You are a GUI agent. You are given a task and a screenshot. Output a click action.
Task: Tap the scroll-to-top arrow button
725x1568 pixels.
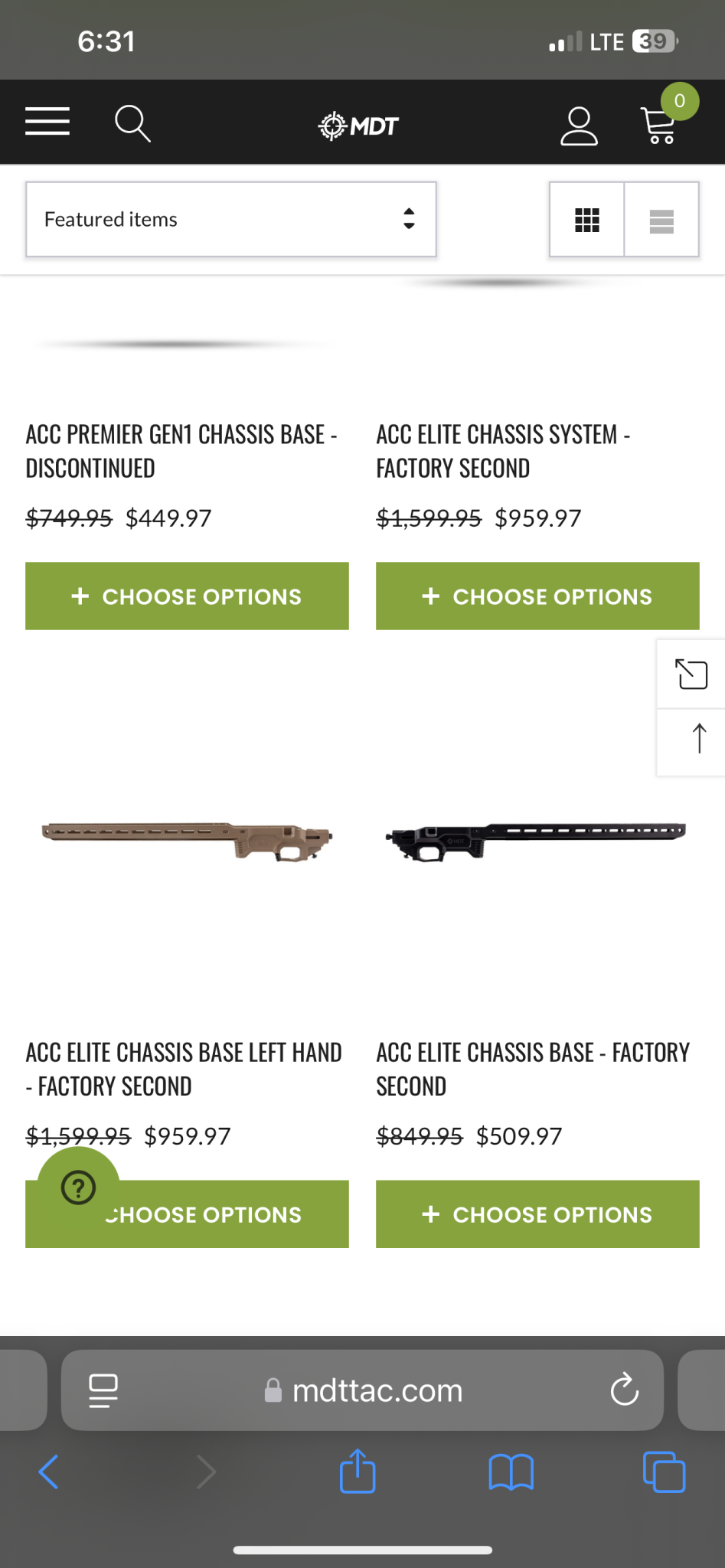coord(698,739)
